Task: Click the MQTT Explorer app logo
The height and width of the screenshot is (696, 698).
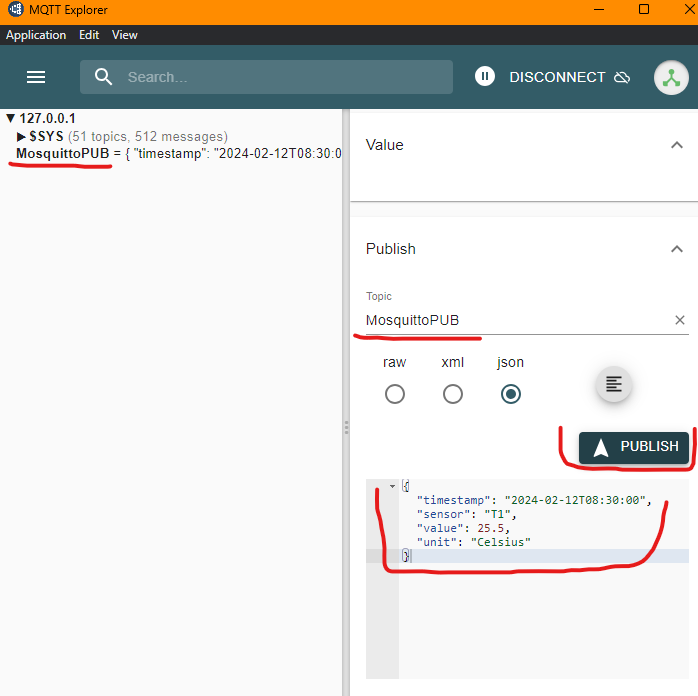Action: [15, 9]
